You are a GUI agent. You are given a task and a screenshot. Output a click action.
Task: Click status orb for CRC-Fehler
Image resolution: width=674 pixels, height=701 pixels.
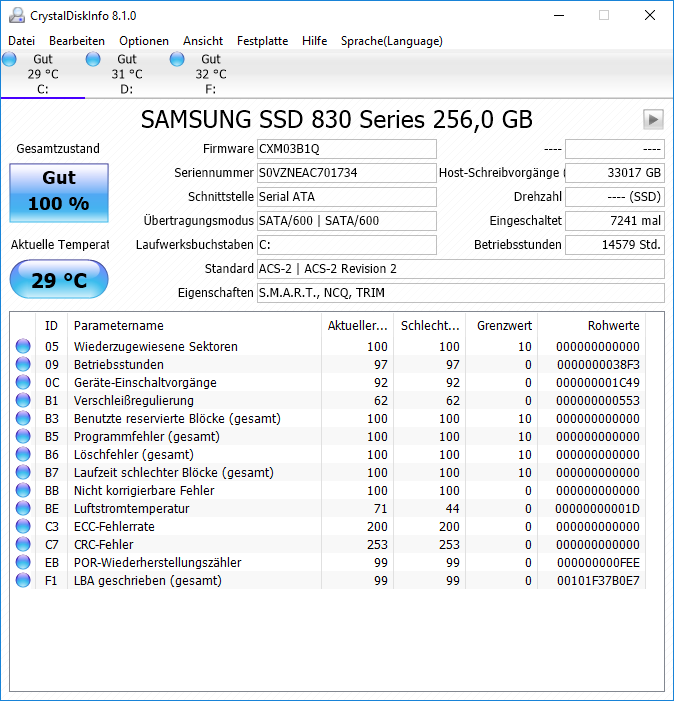23,544
